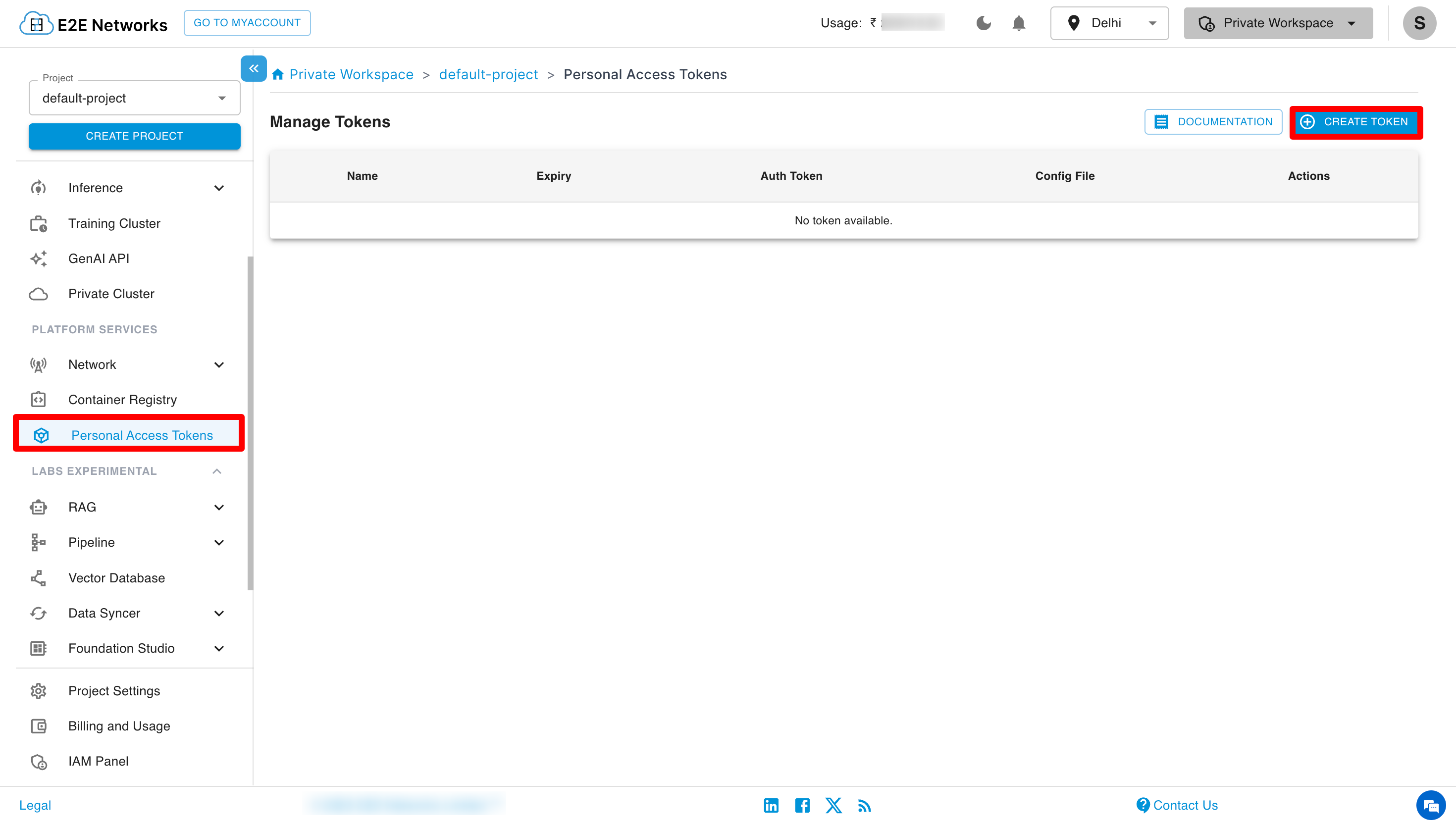Click the Create Token button
Viewport: 1456px width, 827px height.
1355,122
